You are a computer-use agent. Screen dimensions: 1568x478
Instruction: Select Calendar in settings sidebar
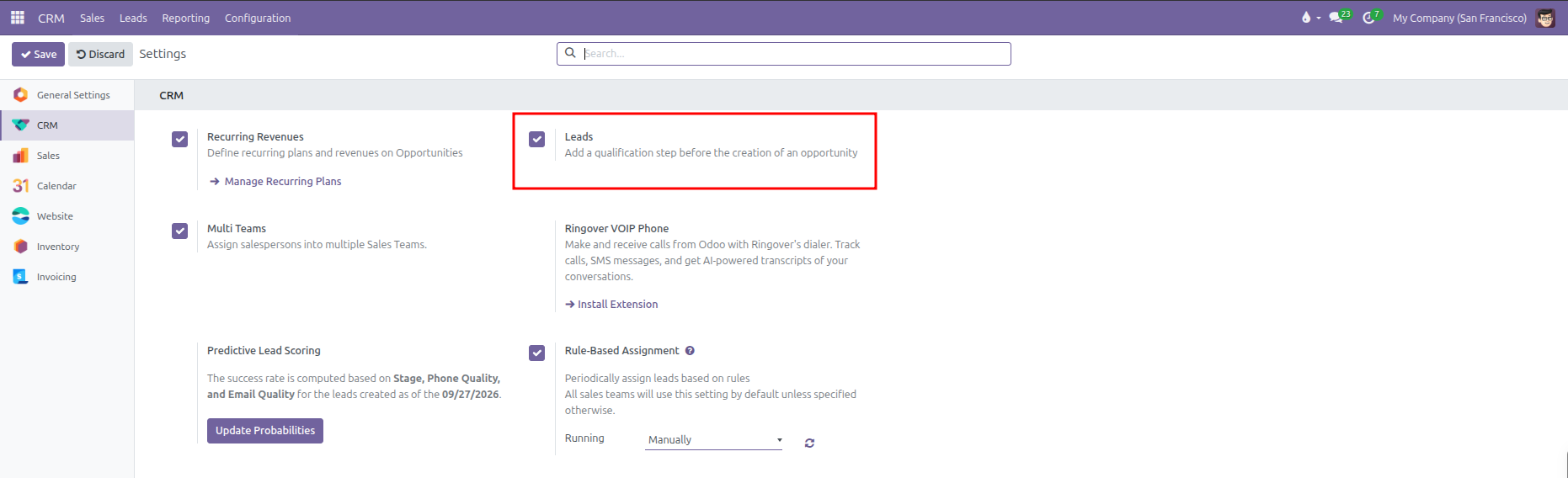[67, 186]
